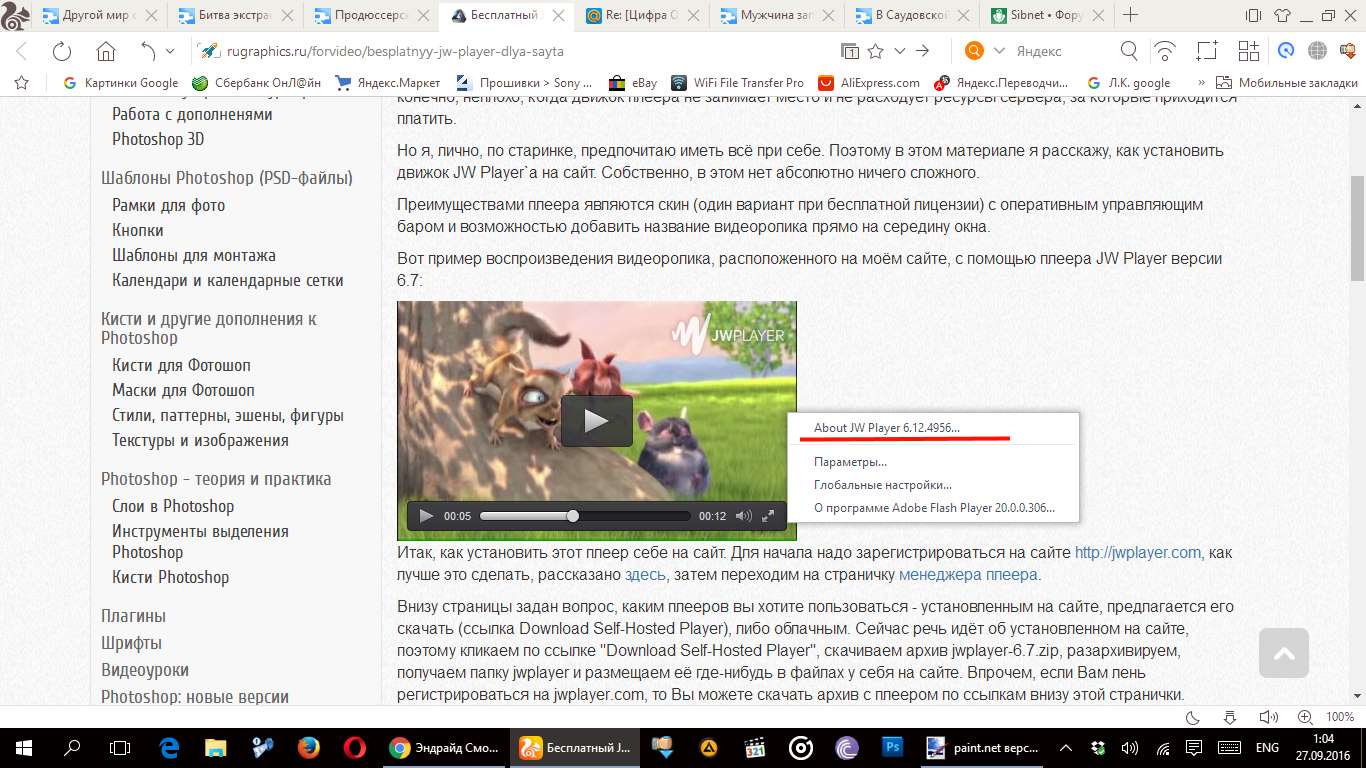
Task: Activate the screenshot capture tool
Action: [x=1208, y=51]
